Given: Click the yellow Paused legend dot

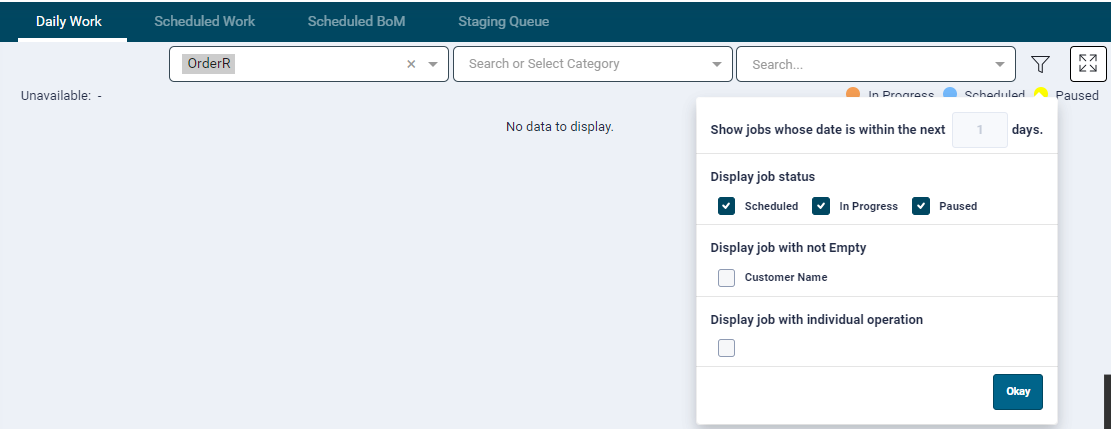Looking at the screenshot, I should click(x=1040, y=95).
